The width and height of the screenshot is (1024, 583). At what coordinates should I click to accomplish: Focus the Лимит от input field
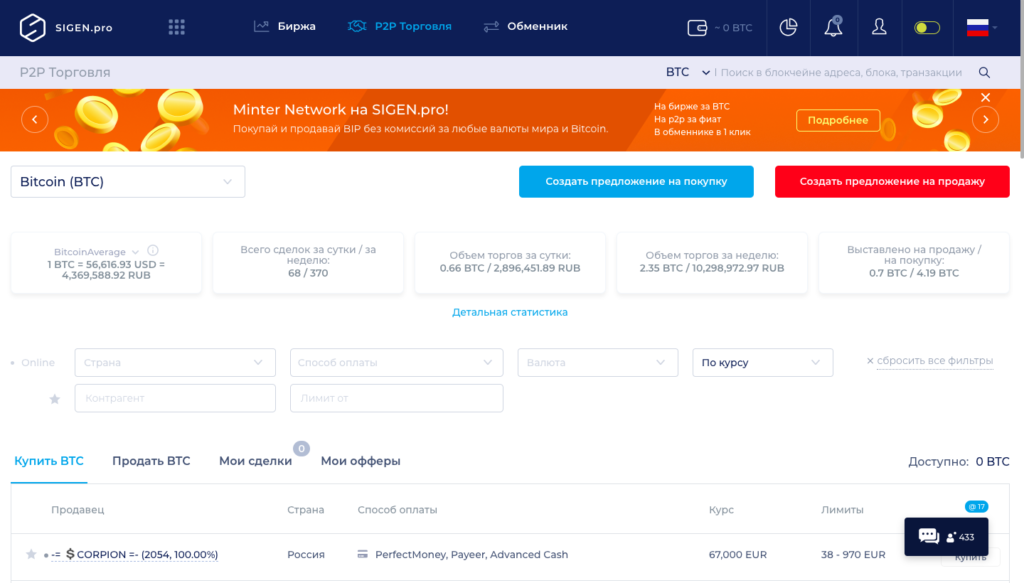[x=396, y=398]
